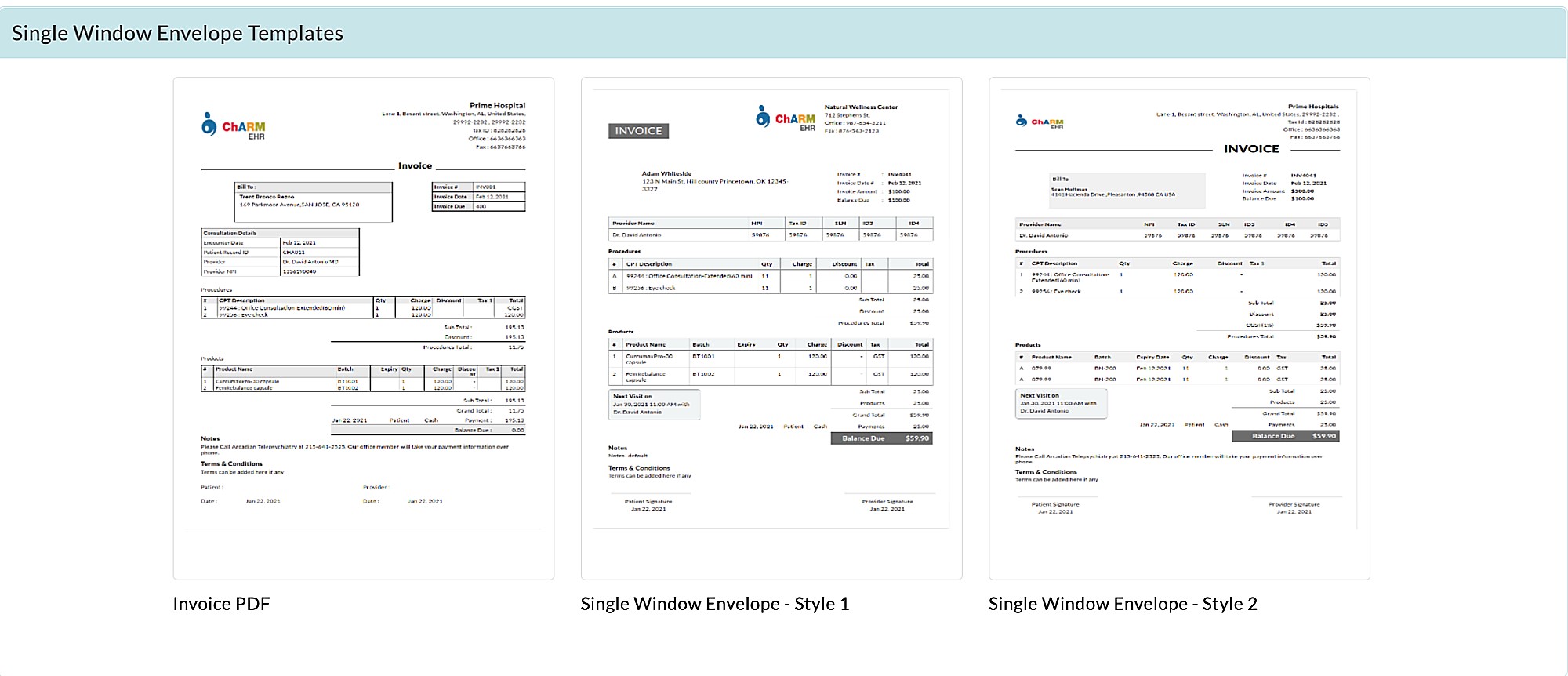This screenshot has width=1568, height=676.
Task: Choose Single Window Envelope Style 1 thumbnail
Action: (771, 329)
